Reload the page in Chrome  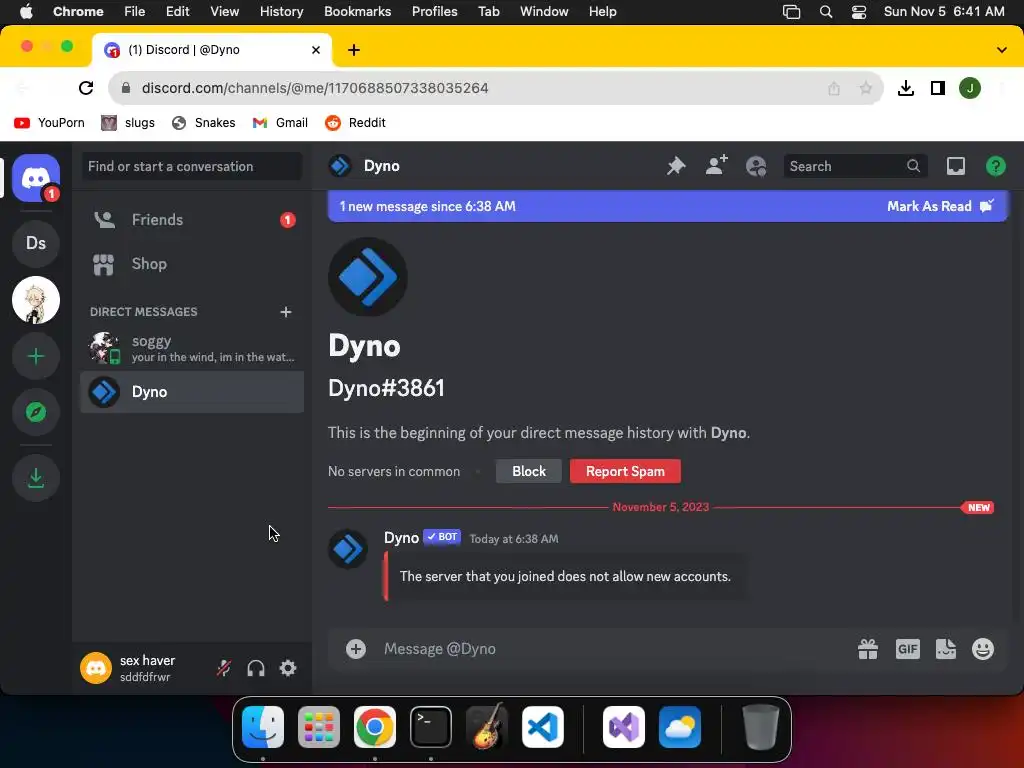[86, 88]
